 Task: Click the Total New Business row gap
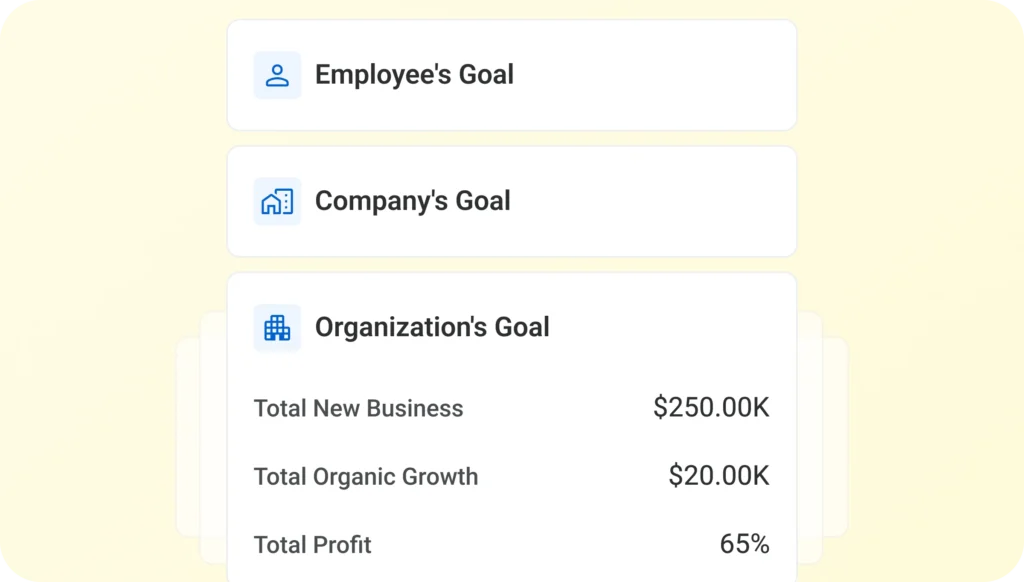558,408
